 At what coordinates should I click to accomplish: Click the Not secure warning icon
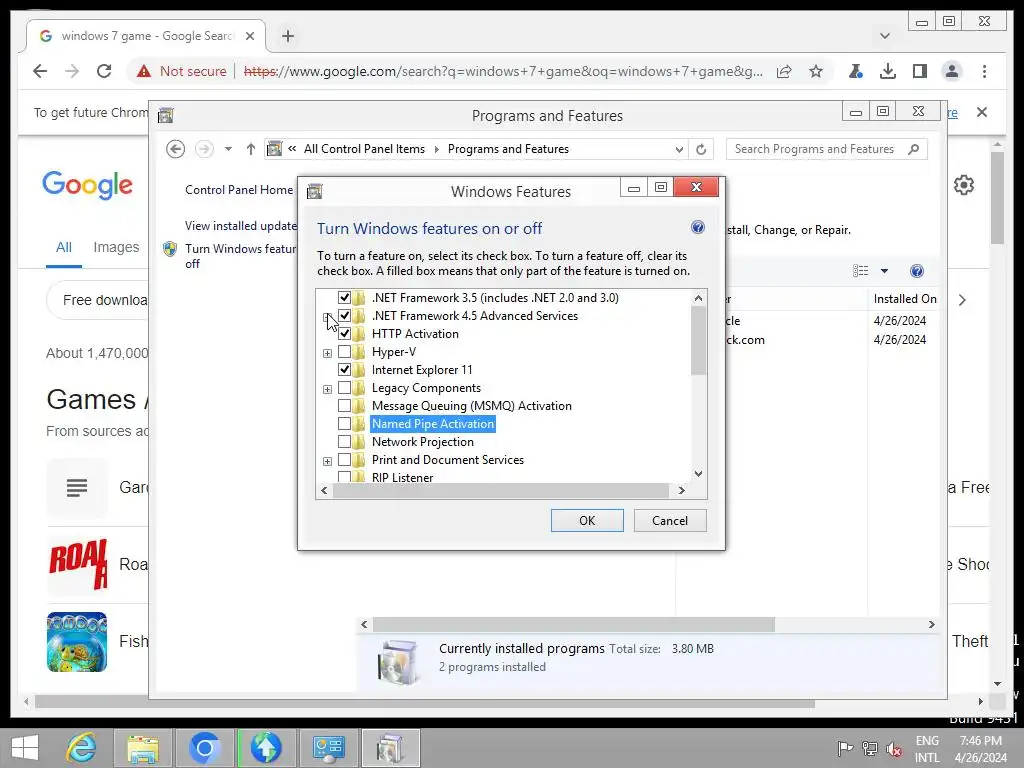point(144,71)
